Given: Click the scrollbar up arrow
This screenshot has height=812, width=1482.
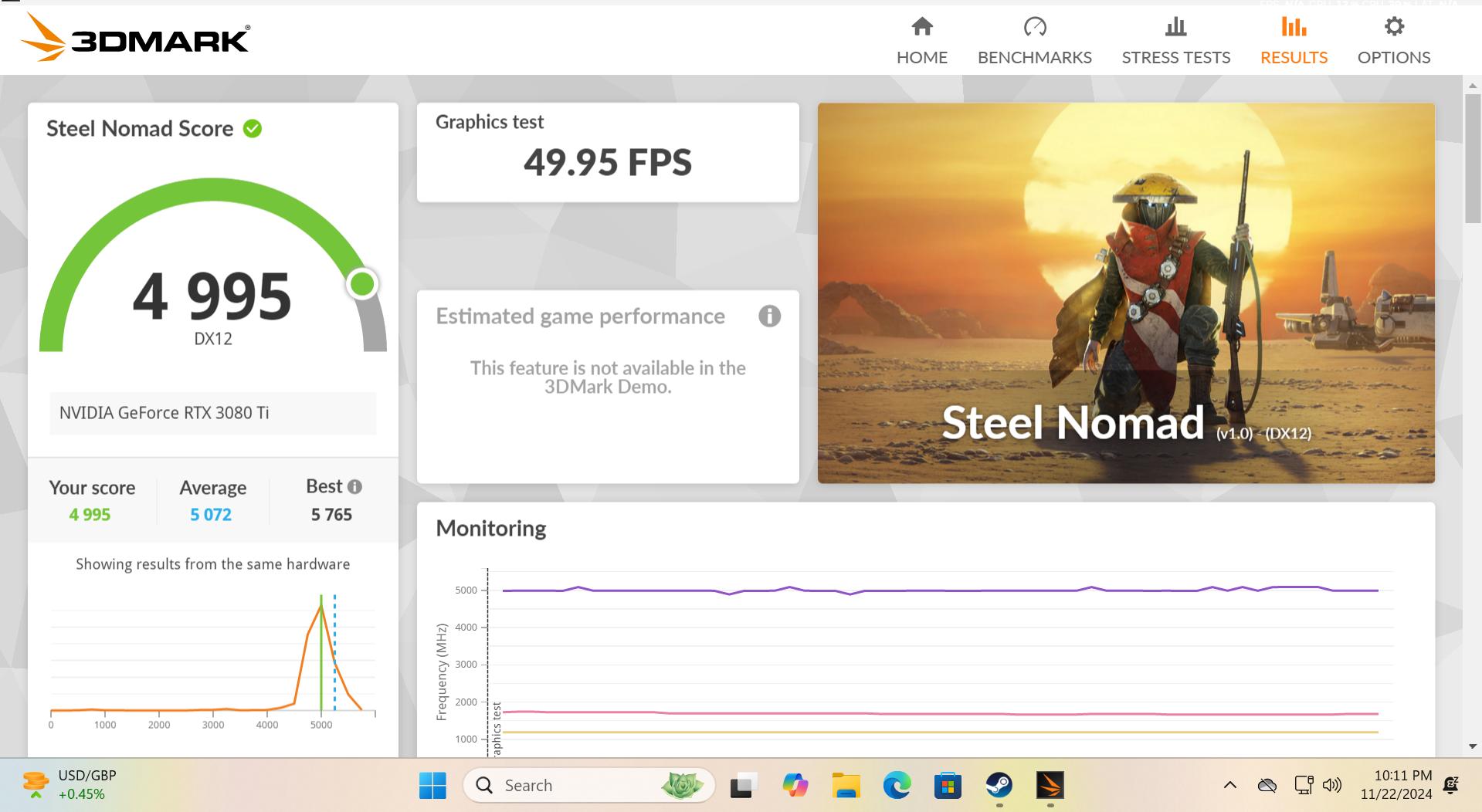Looking at the screenshot, I should point(1472,85).
